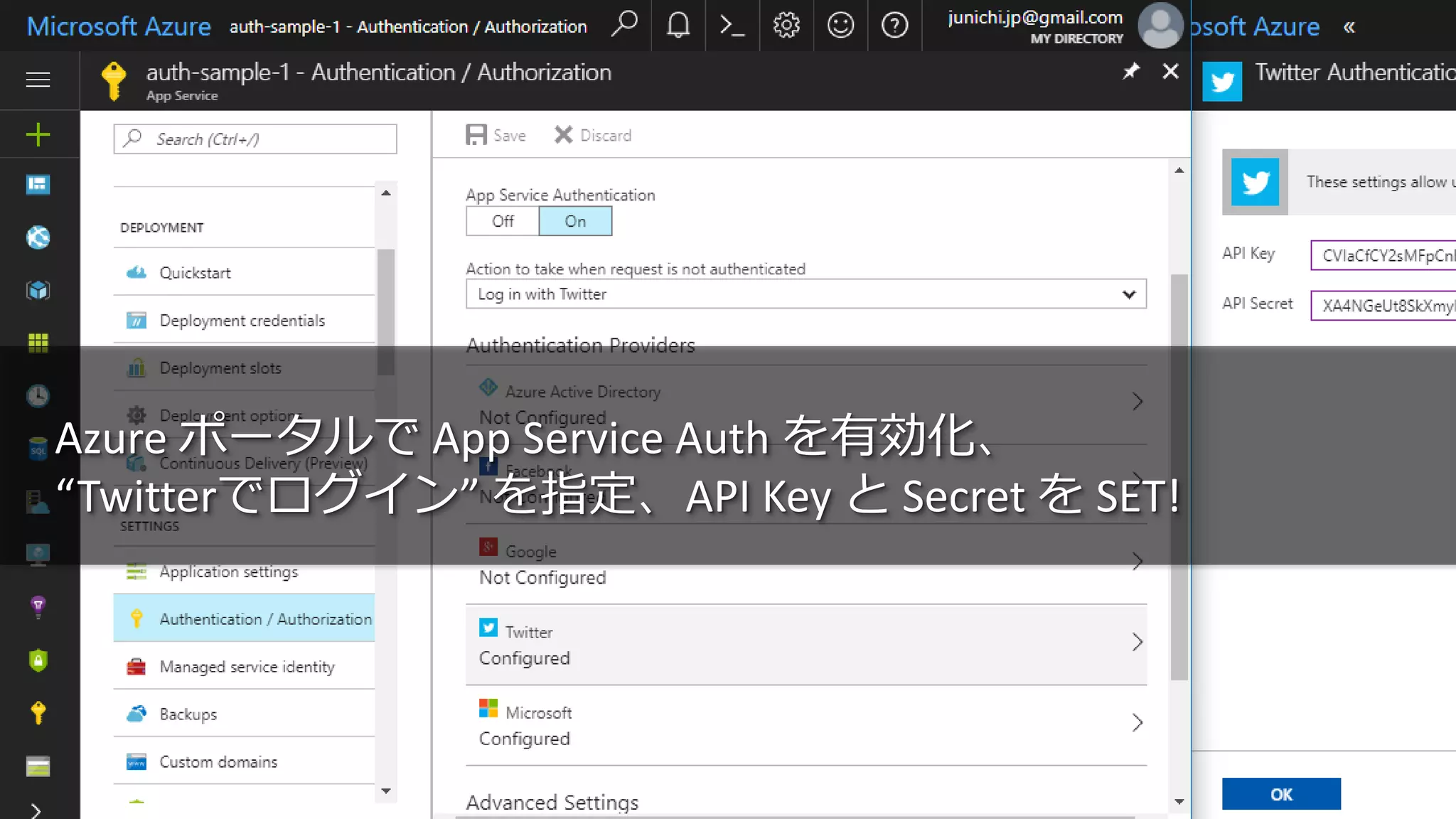Open the lightbulb Advisor sidebar icon

click(38, 606)
